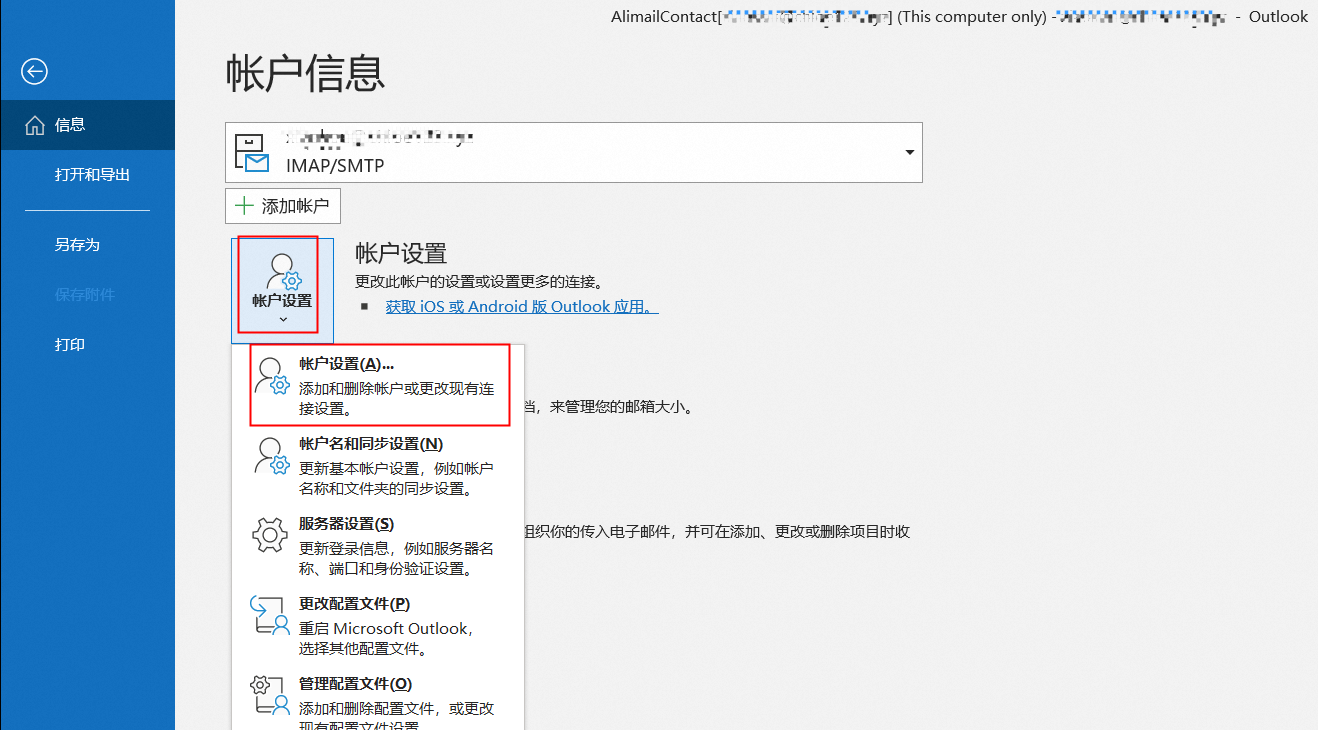Click the gear icon beside 服务器设置(S)

pyautogui.click(x=271, y=536)
